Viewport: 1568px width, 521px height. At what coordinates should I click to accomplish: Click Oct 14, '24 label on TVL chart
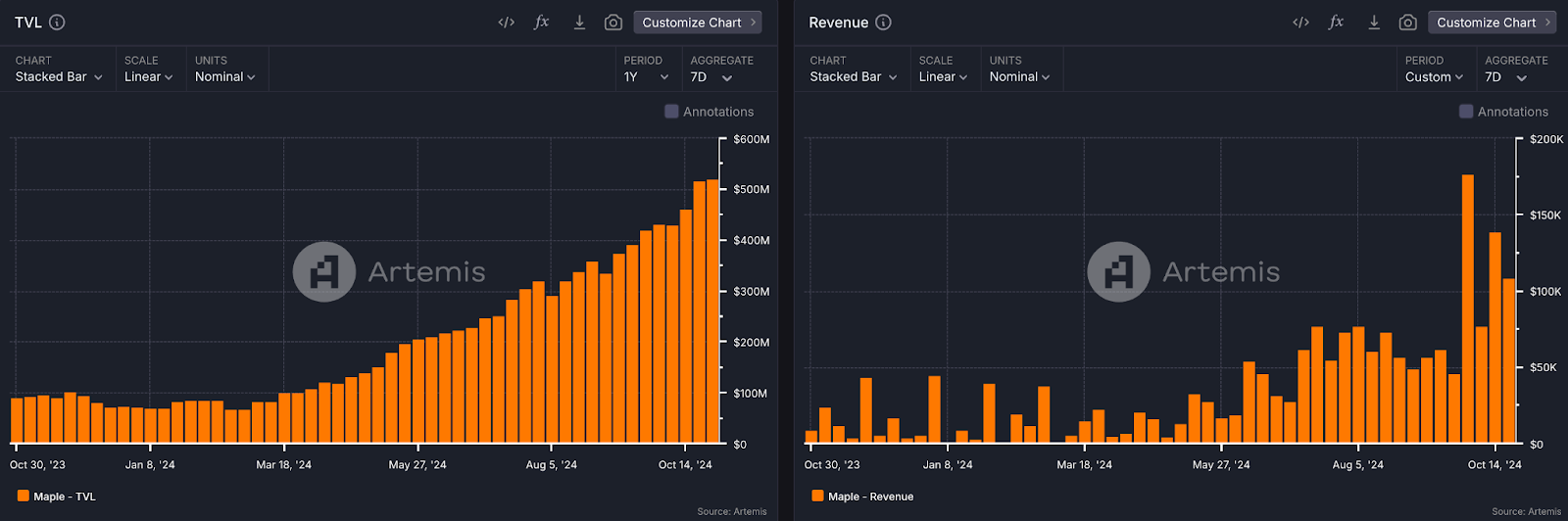(685, 464)
